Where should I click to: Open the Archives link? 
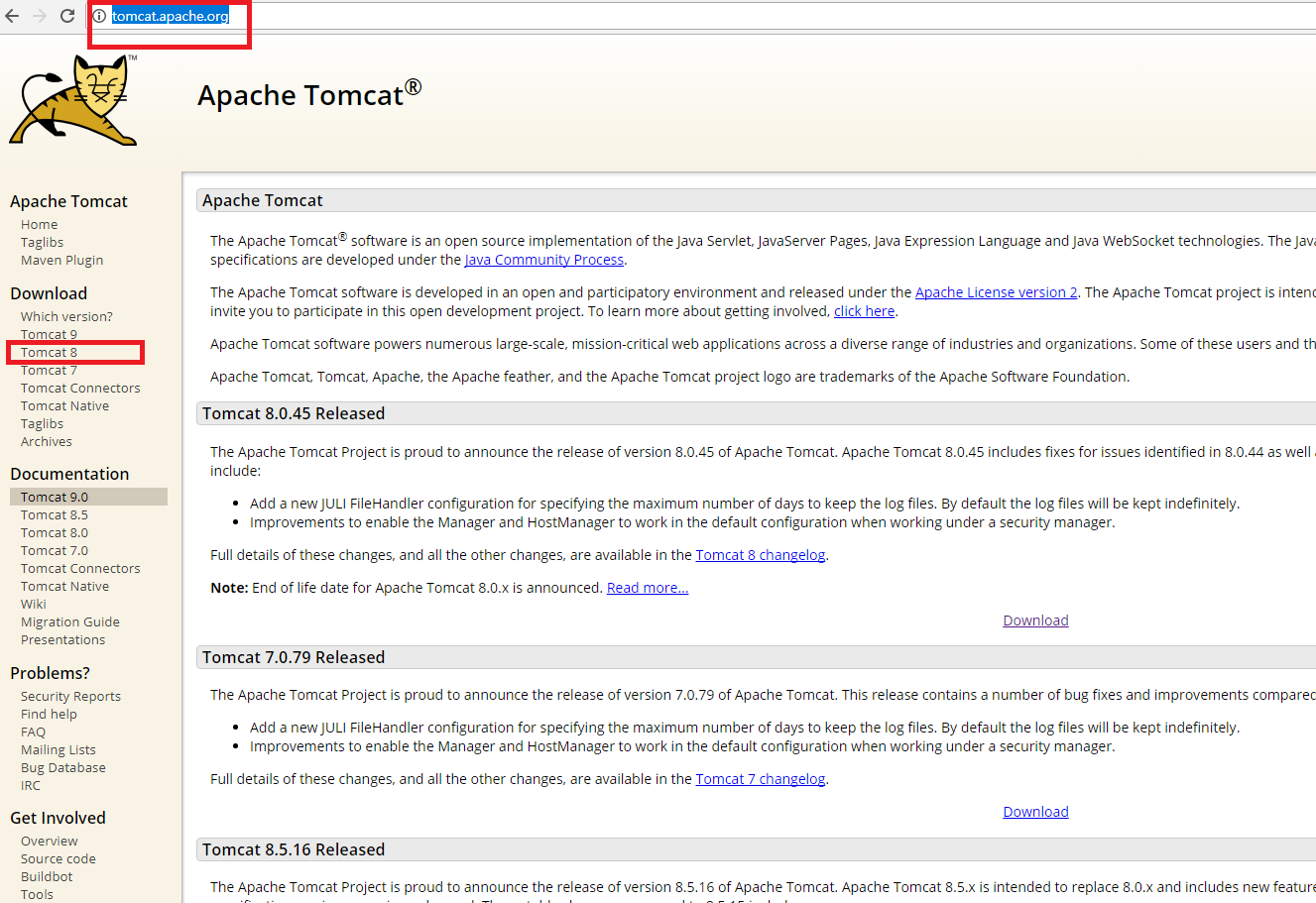click(46, 442)
